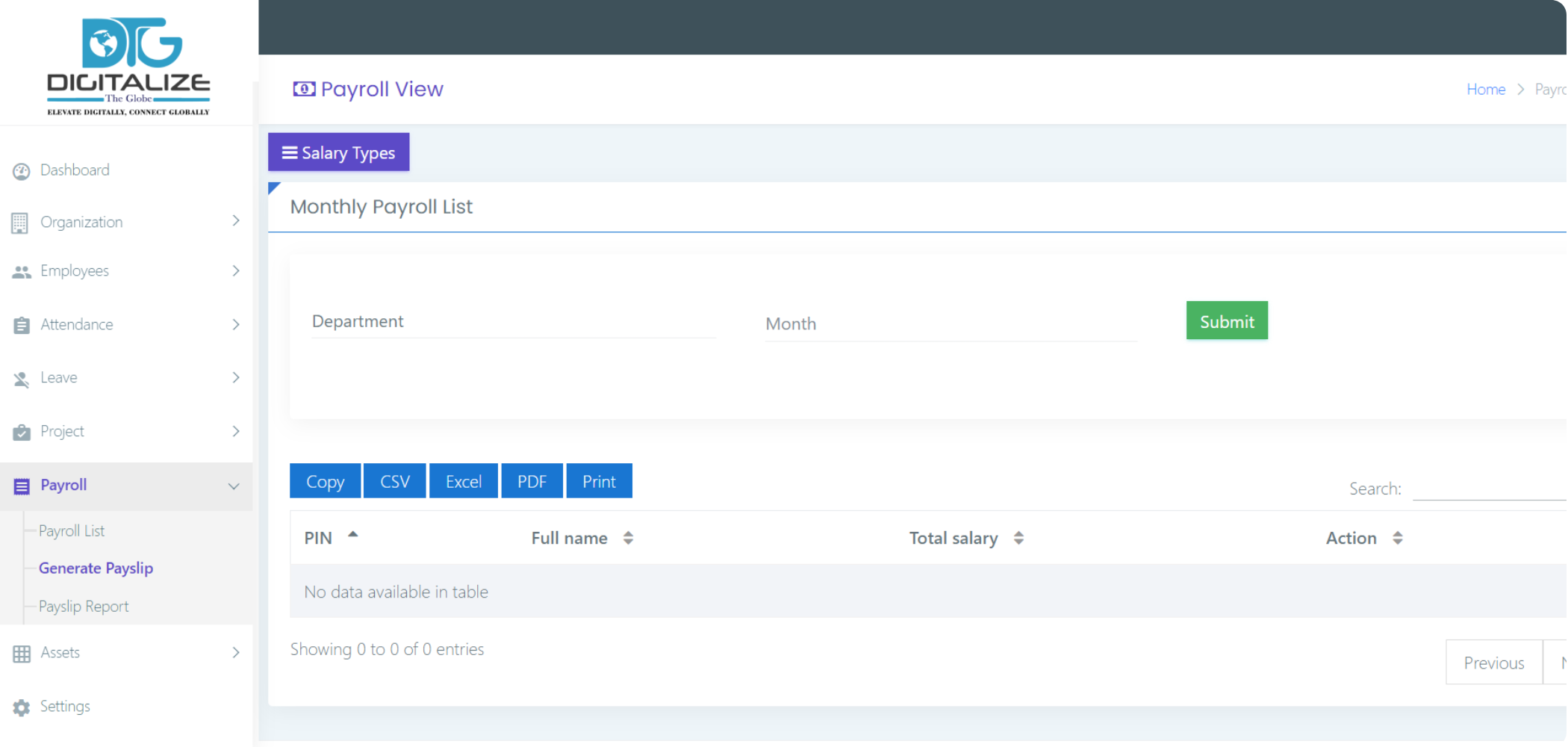Expand the Organization menu chevron

click(x=236, y=220)
